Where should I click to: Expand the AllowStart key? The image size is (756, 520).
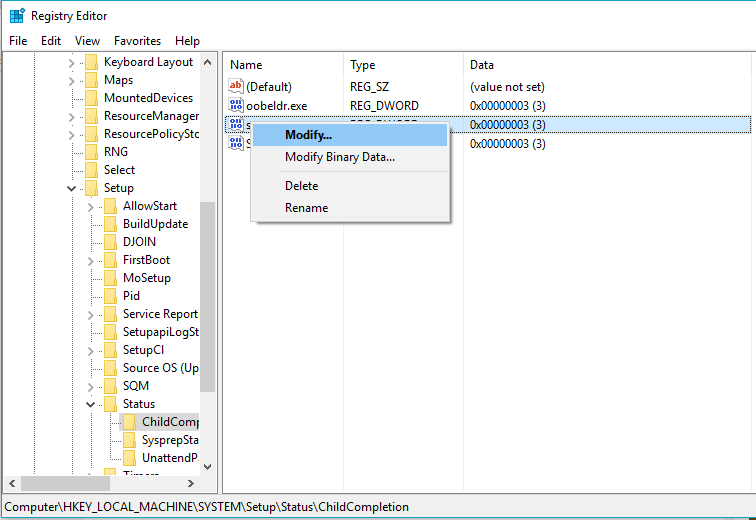click(x=90, y=206)
